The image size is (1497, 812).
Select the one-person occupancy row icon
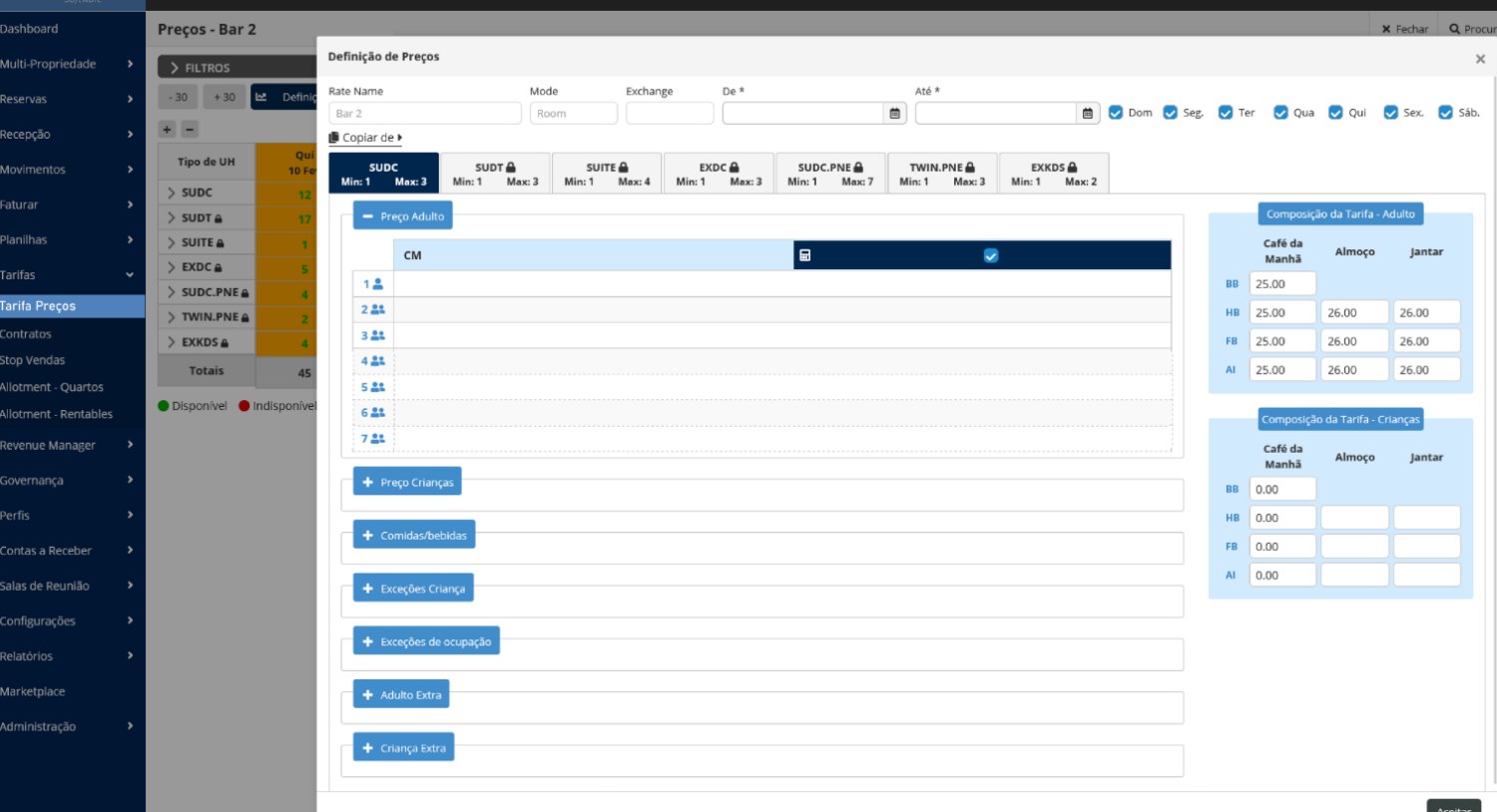[x=377, y=284]
